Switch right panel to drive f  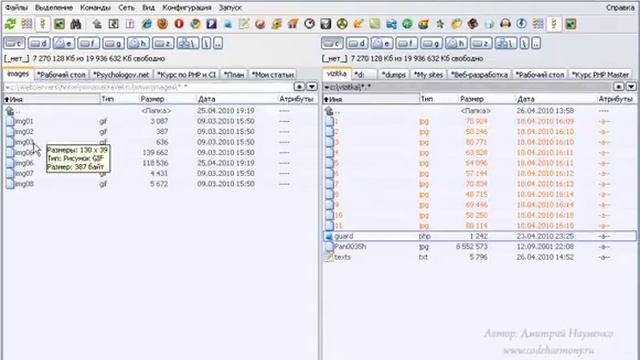(x=407, y=43)
